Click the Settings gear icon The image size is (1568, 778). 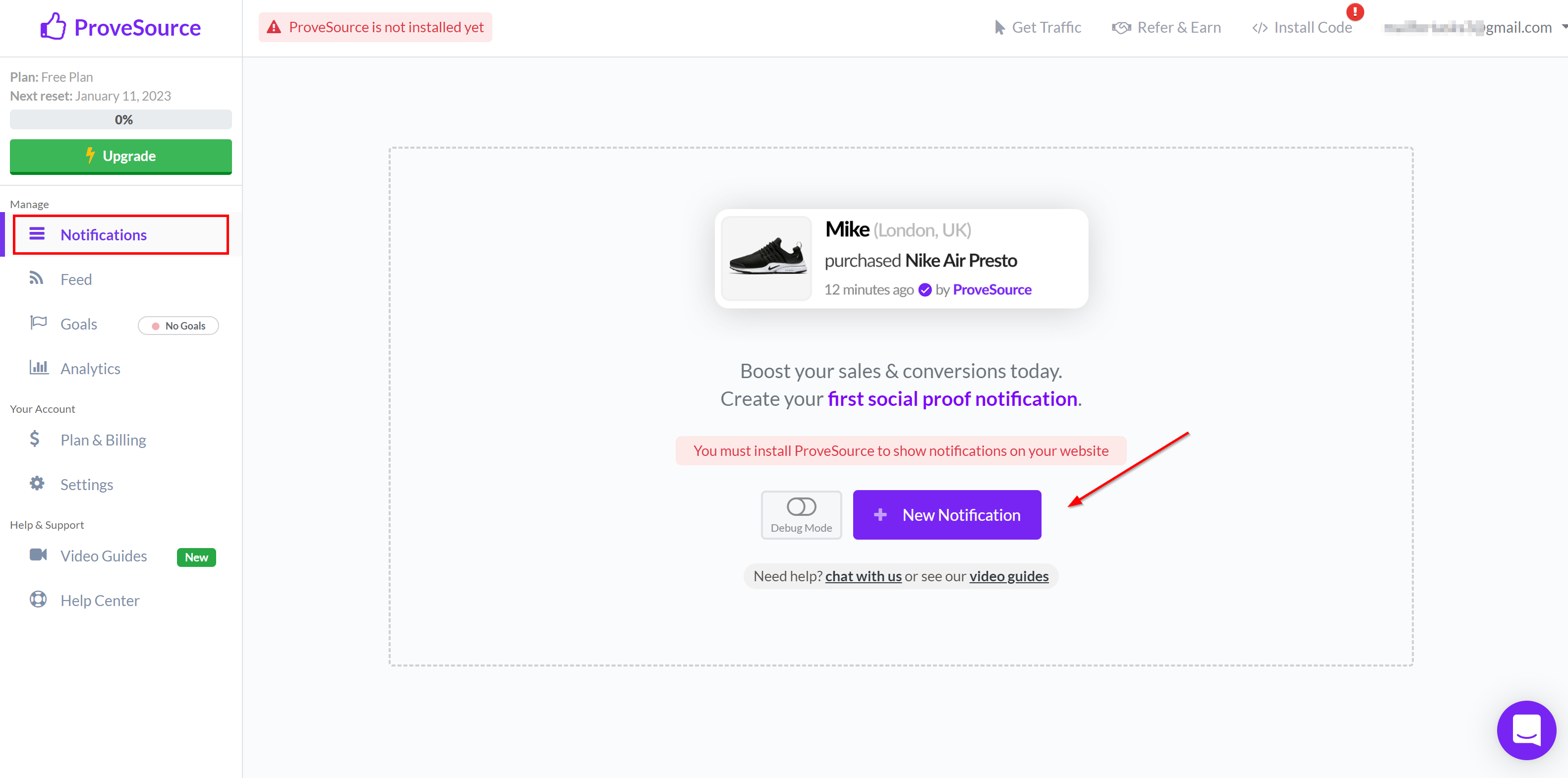click(x=36, y=484)
